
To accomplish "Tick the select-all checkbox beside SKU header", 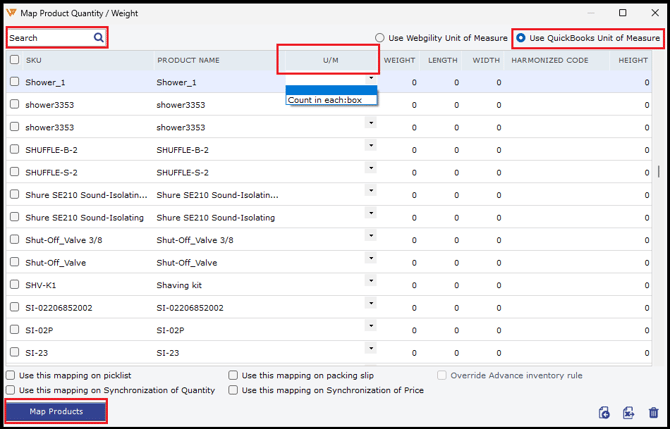I will coord(14,60).
